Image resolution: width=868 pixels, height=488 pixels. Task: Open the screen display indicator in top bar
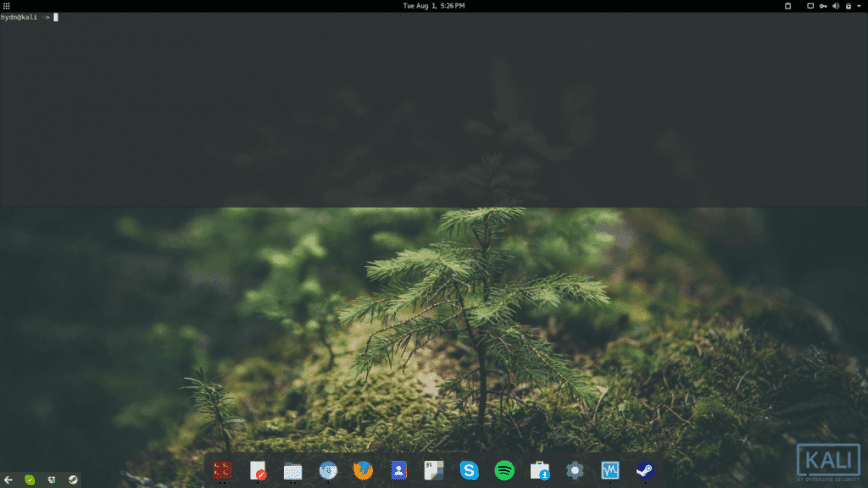[x=810, y=6]
